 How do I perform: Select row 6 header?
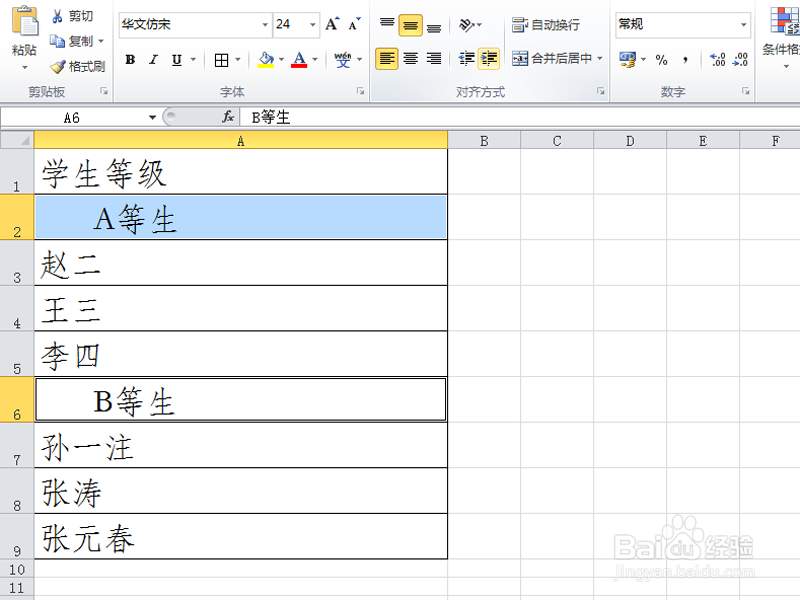click(x=17, y=399)
